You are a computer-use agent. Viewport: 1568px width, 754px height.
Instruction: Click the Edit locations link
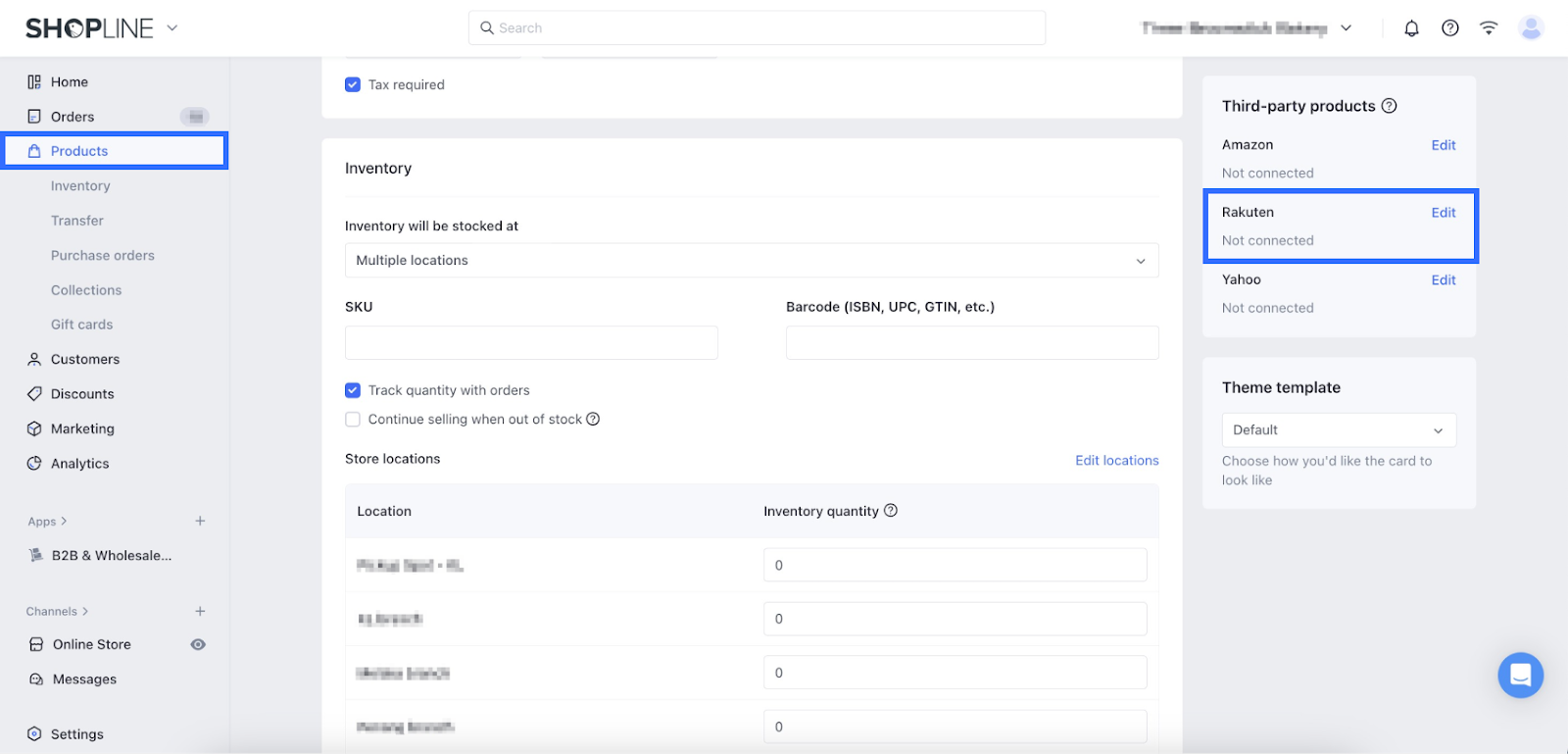[1116, 460]
